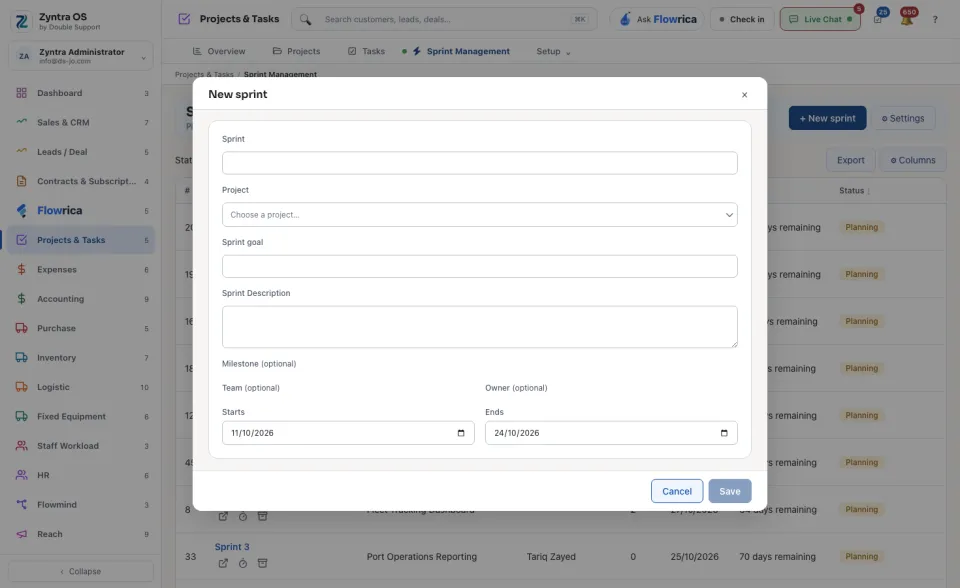Open Staff Workload in sidebar
Viewport: 960px width, 588px height.
point(81,446)
